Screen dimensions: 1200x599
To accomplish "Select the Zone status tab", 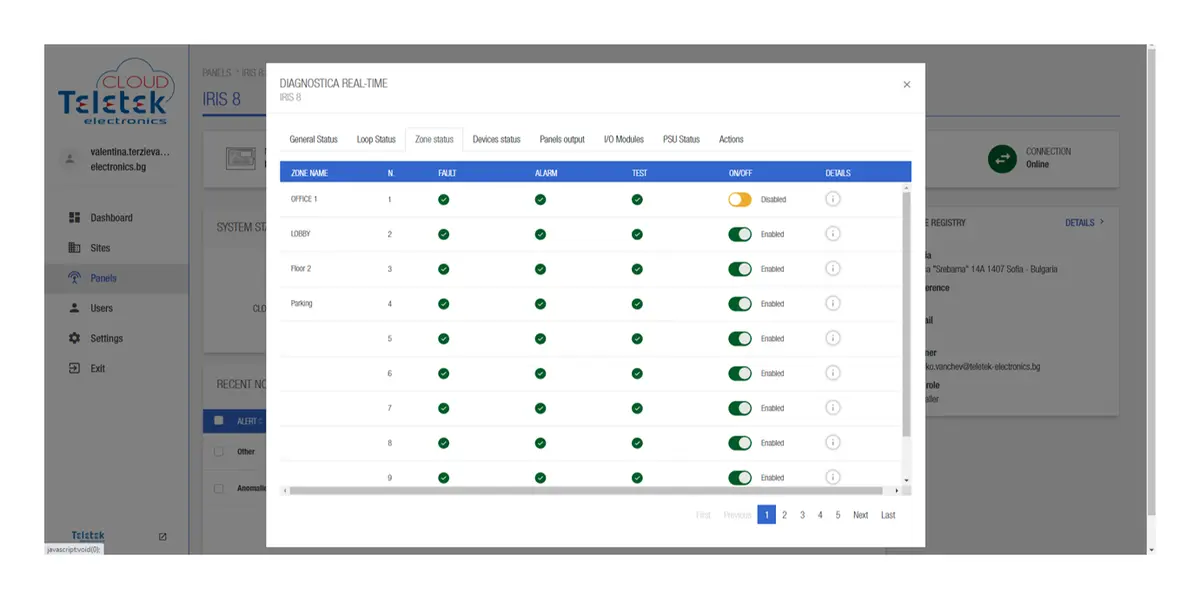I will click(434, 139).
